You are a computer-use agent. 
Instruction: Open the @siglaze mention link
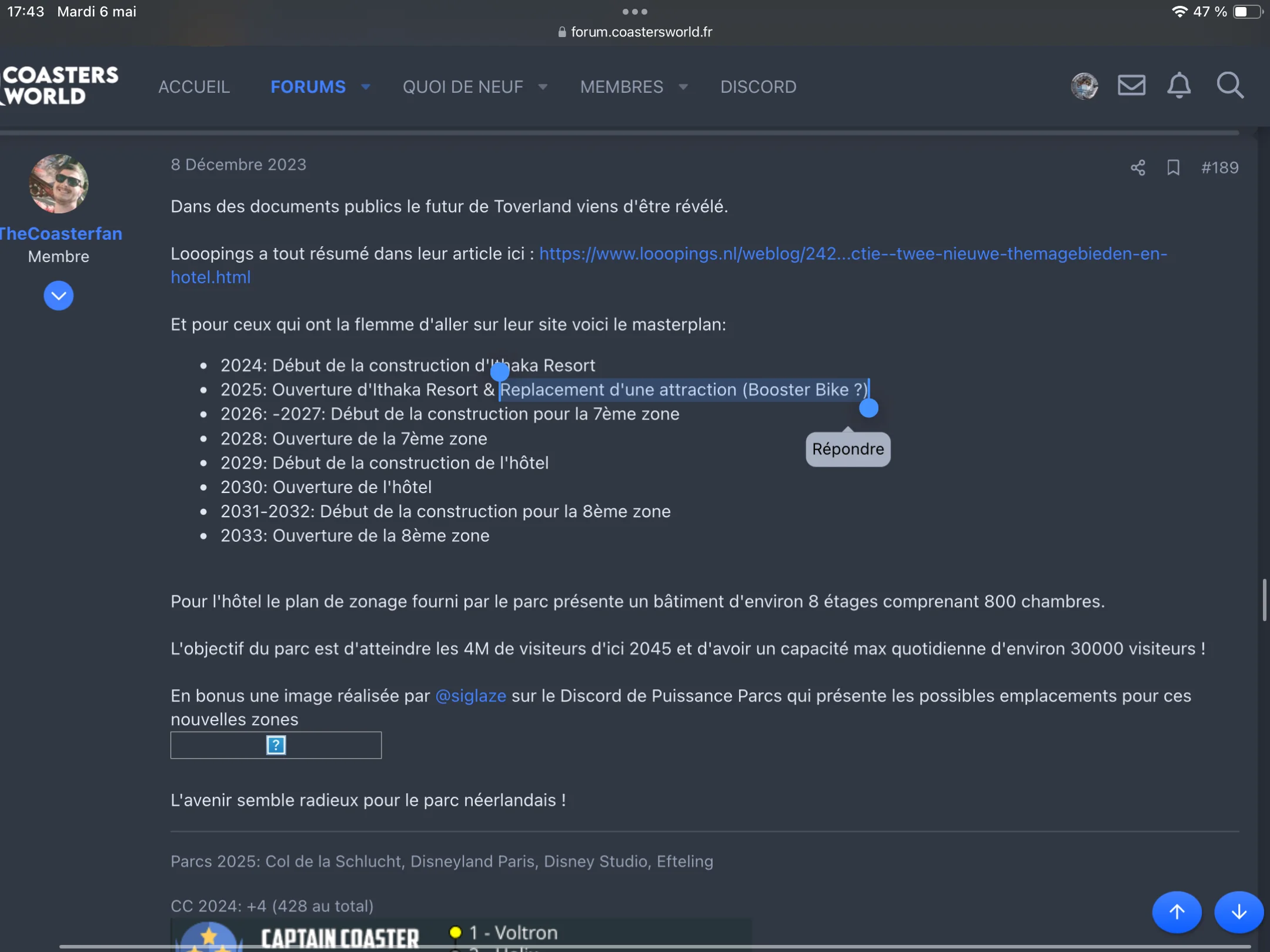[470, 696]
